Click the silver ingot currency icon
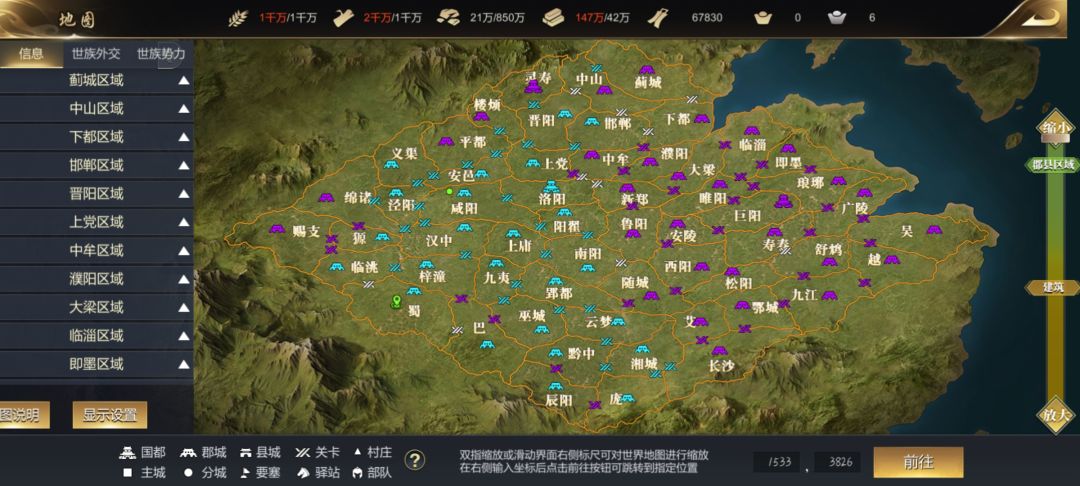The image size is (1080, 486). 837,18
